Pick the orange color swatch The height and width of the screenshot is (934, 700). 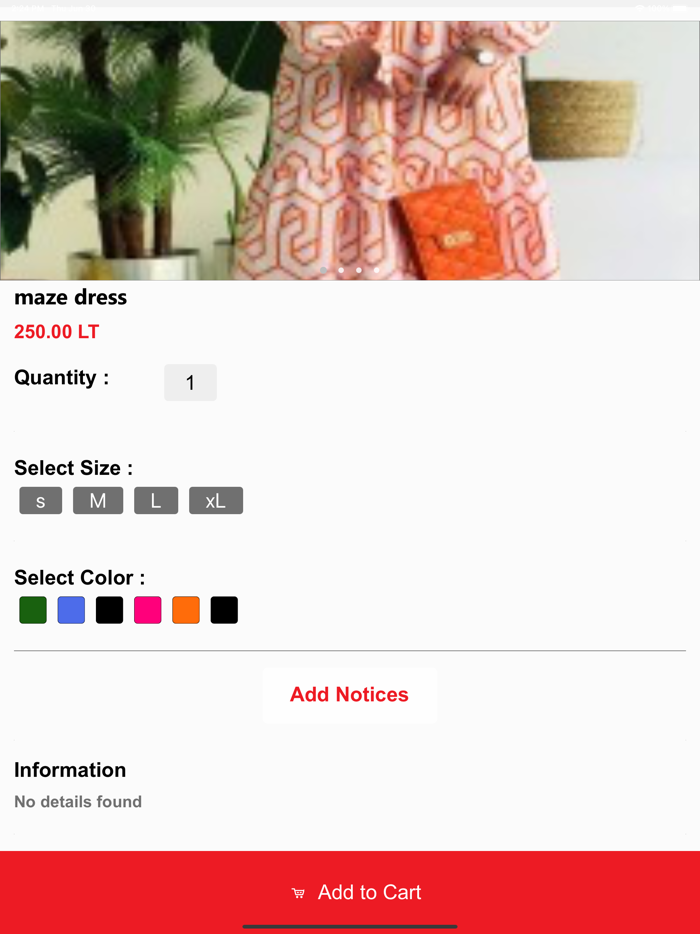[x=186, y=610]
